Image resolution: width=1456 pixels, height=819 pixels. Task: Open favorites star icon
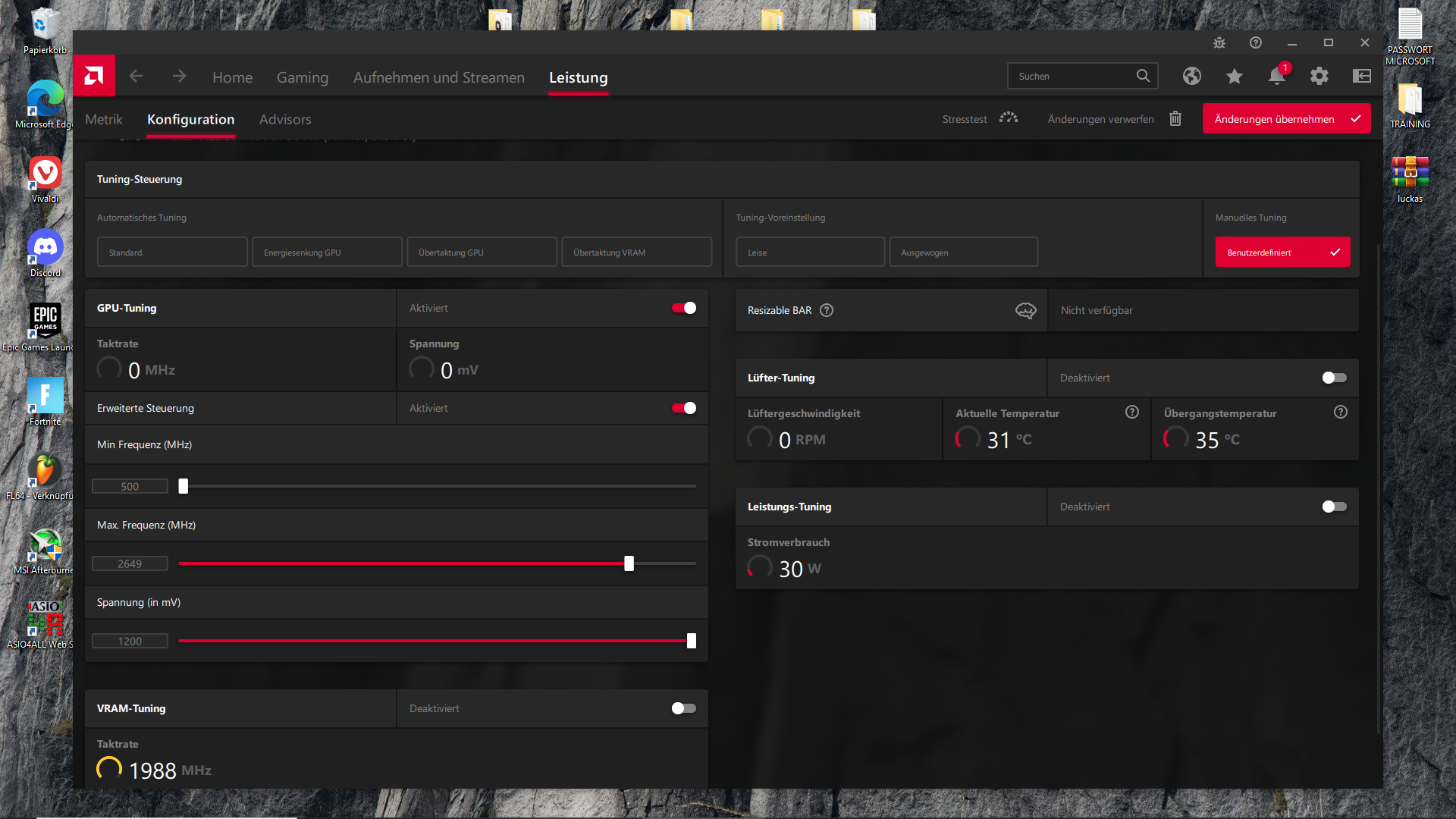click(x=1235, y=77)
